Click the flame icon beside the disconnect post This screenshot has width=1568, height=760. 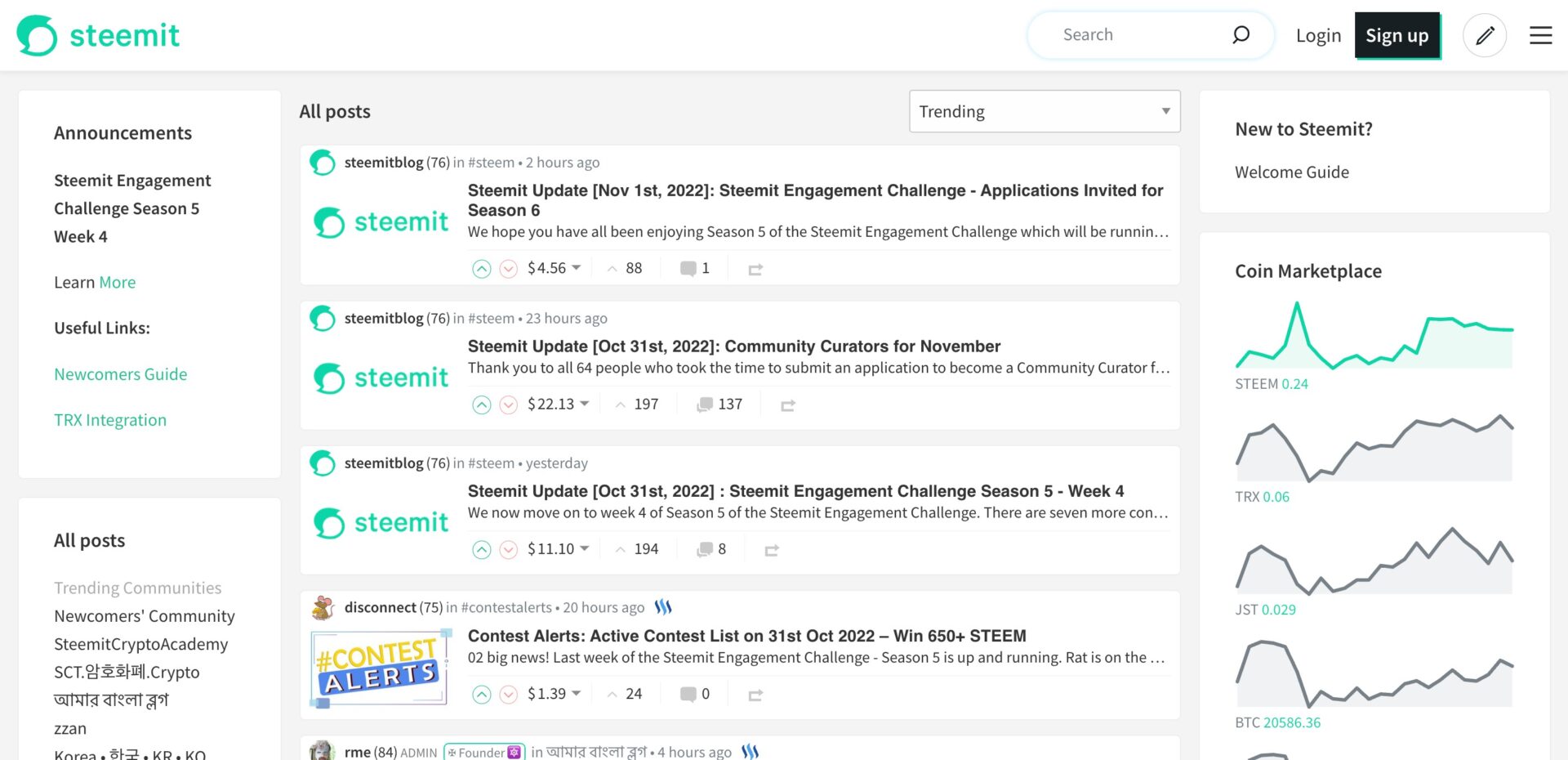point(663,606)
